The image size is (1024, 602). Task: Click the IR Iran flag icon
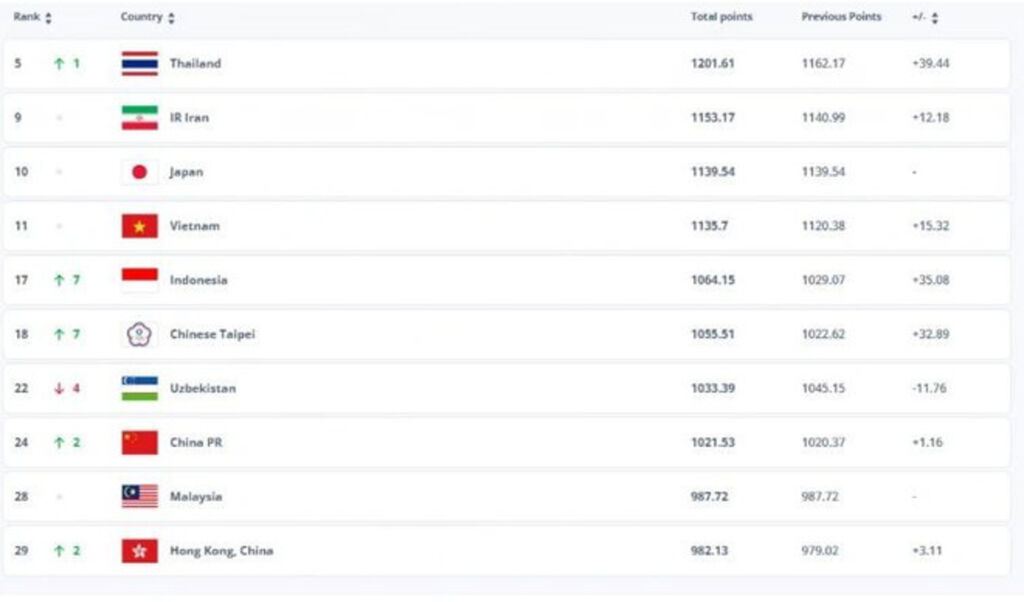[139, 118]
